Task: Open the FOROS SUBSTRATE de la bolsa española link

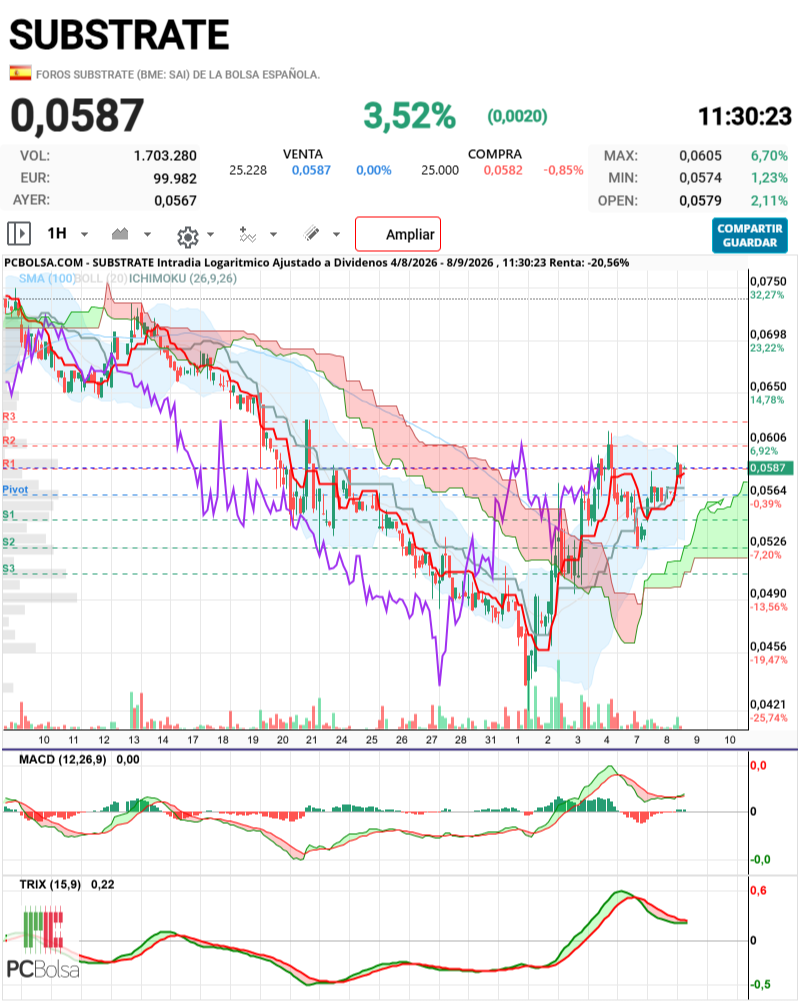Action: click(178, 75)
